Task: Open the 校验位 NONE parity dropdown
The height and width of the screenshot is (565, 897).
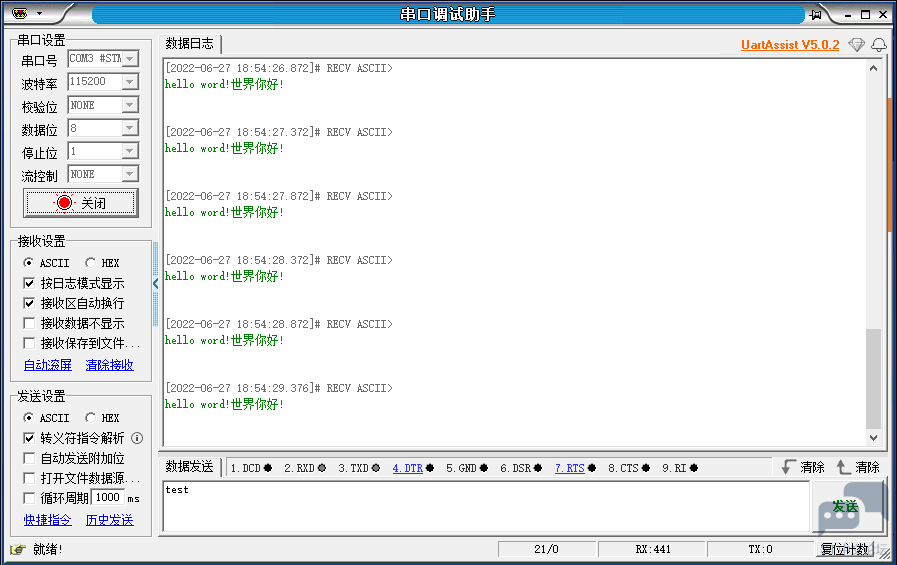Action: pos(130,105)
